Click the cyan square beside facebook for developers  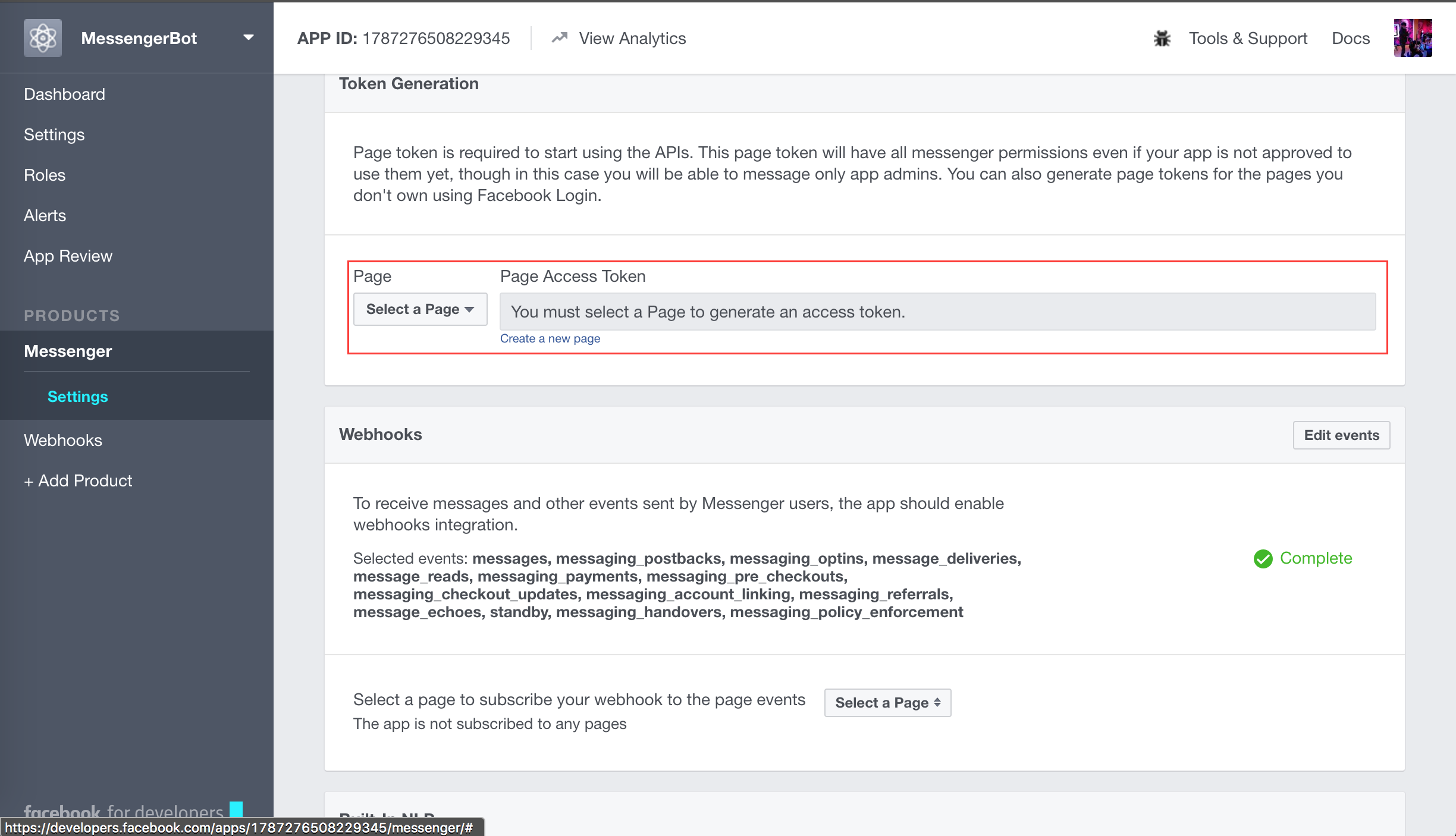(x=236, y=809)
